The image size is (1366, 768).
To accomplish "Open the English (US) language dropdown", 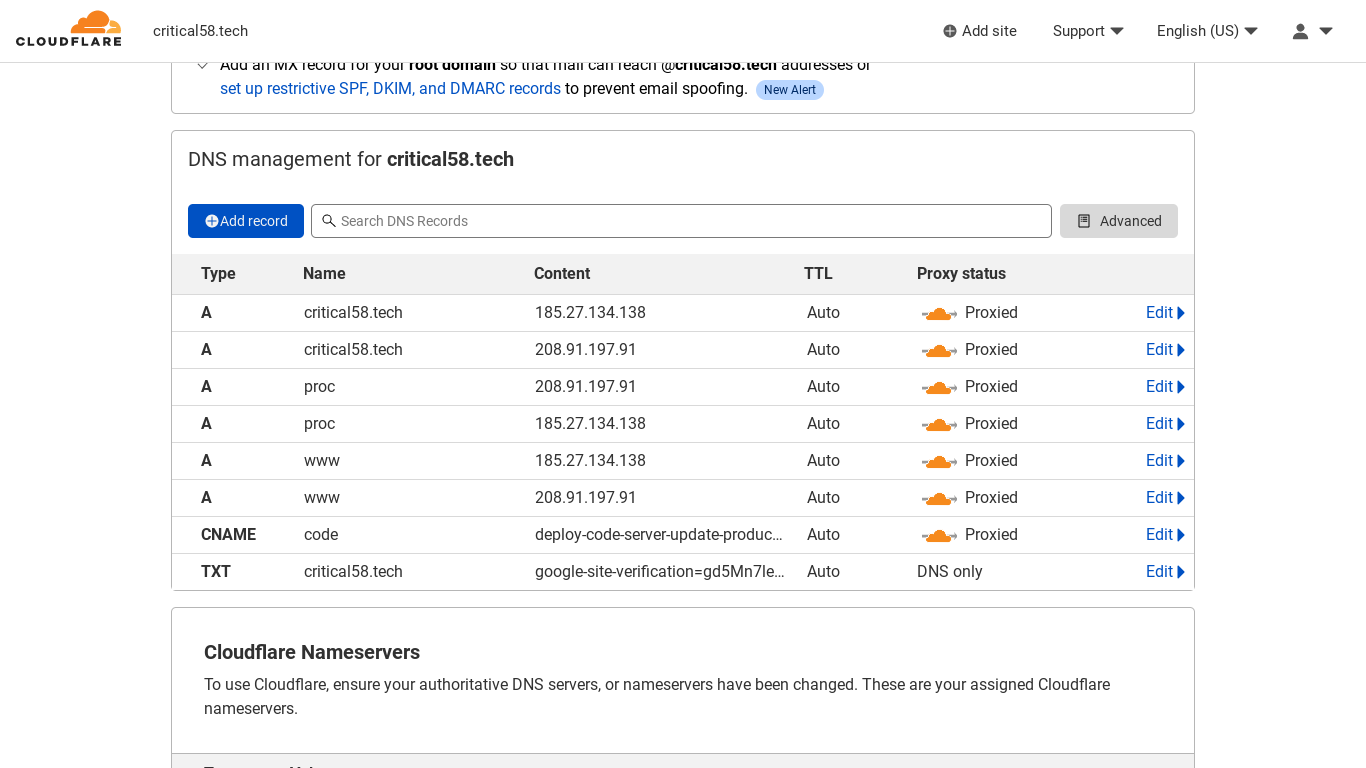I will tap(1207, 31).
